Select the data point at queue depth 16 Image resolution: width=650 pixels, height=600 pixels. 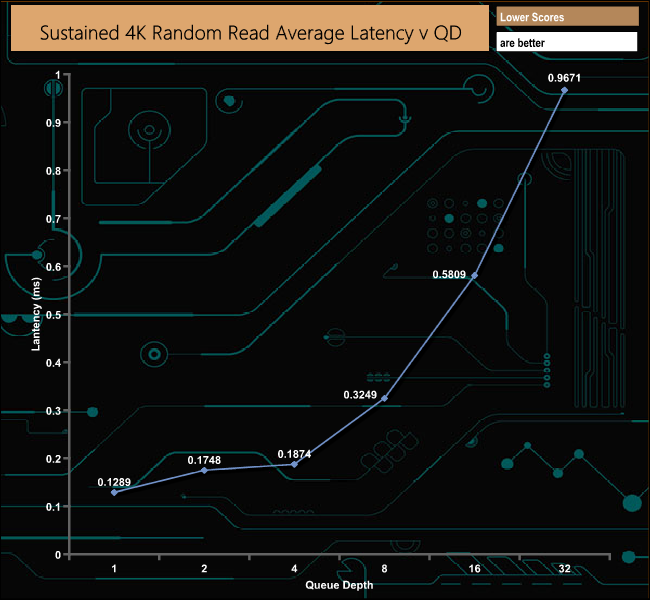(475, 275)
